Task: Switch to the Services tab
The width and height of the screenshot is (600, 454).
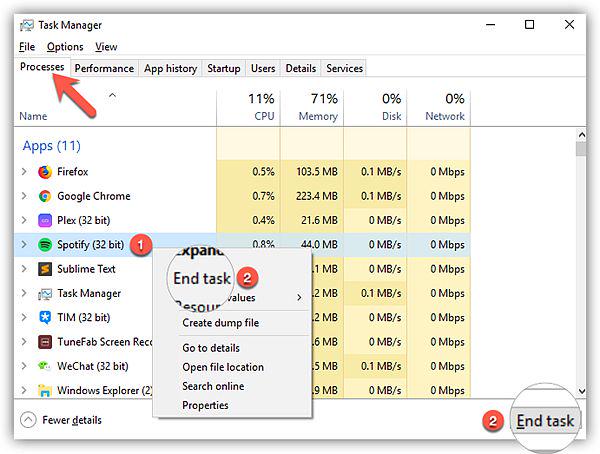Action: (x=344, y=69)
